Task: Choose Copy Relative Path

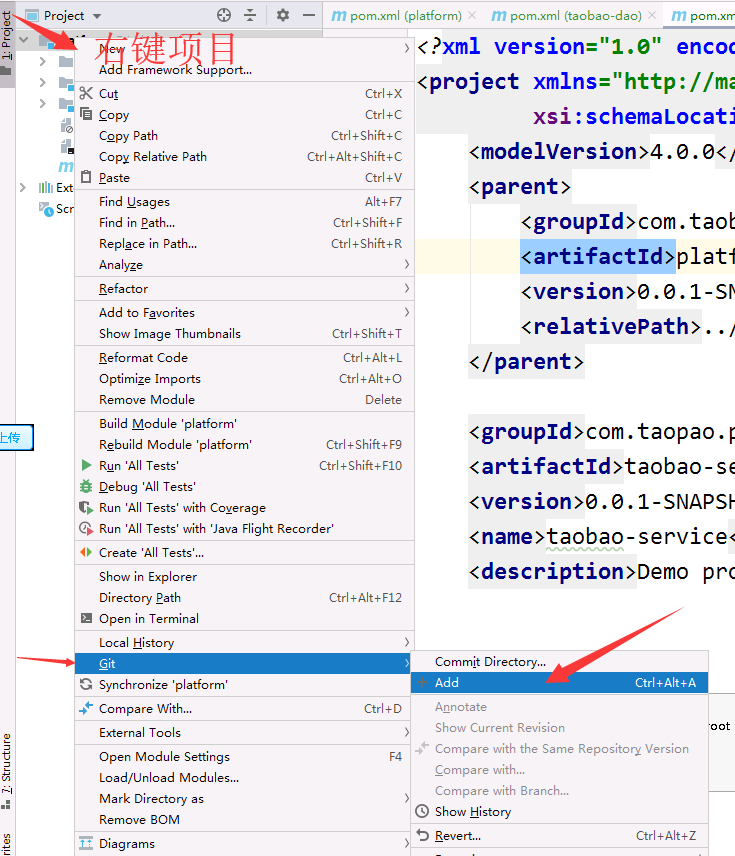Action: [244, 157]
